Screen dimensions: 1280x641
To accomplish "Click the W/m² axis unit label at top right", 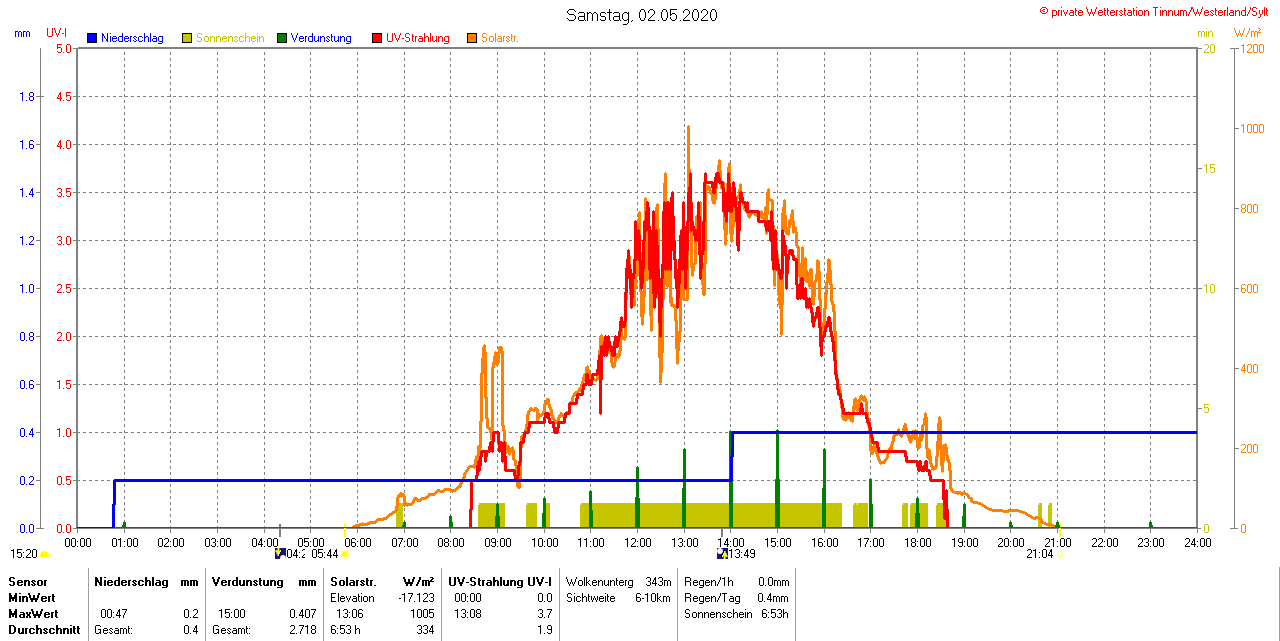I will coord(1247,33).
